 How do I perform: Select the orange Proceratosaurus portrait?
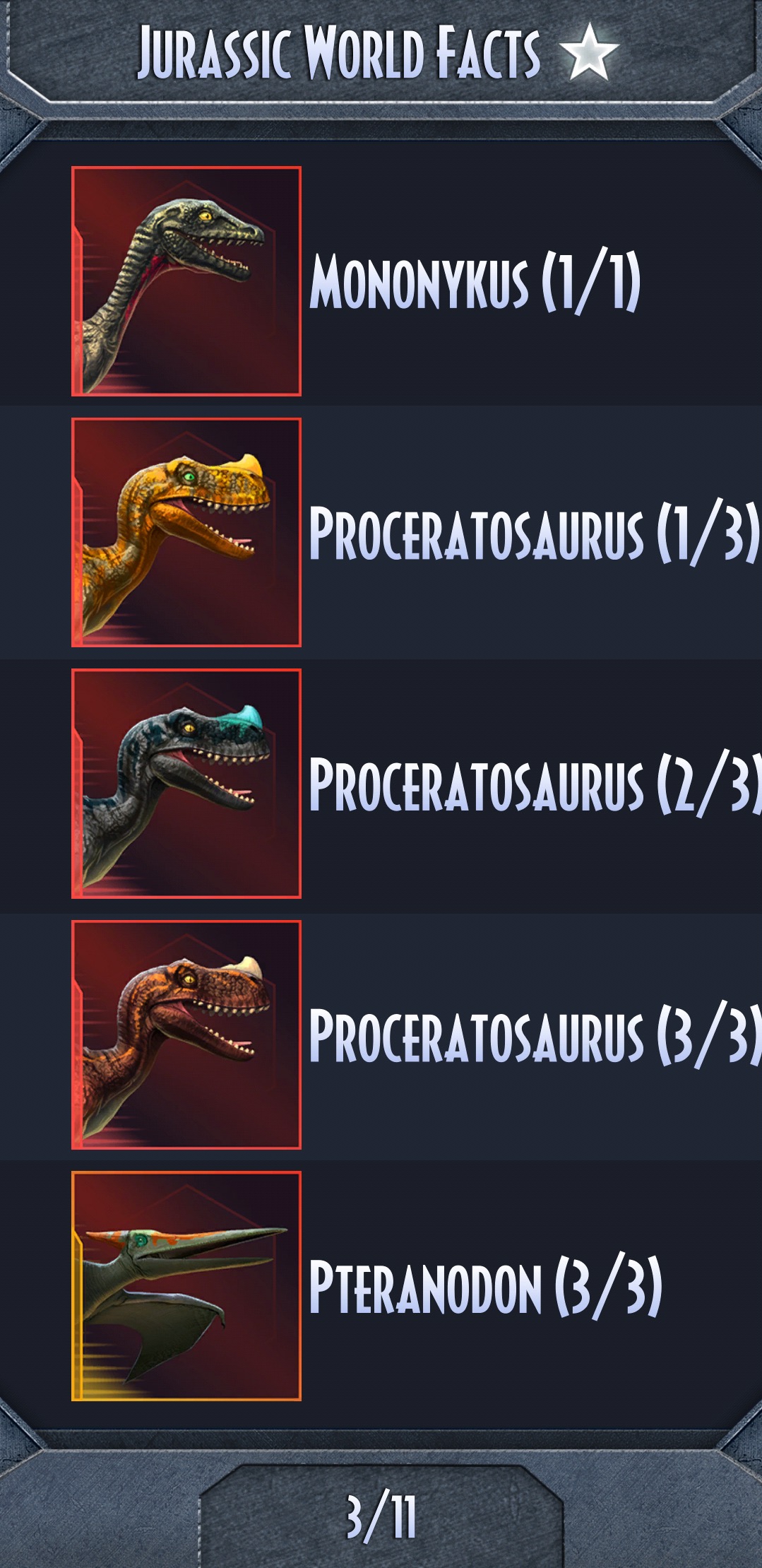tap(186, 532)
